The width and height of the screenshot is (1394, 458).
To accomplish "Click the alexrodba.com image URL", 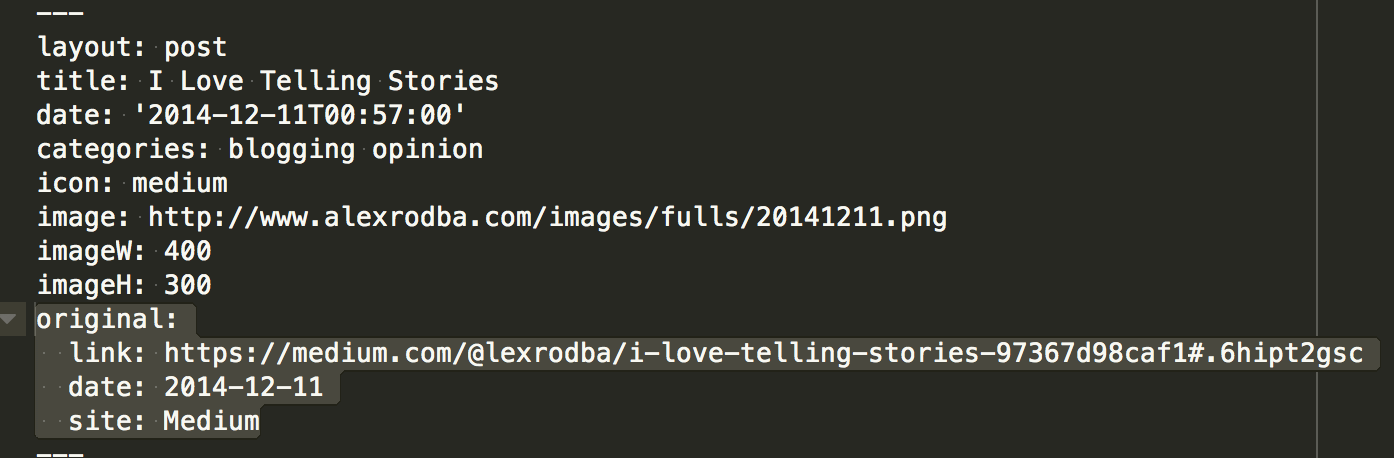I will [x=547, y=217].
